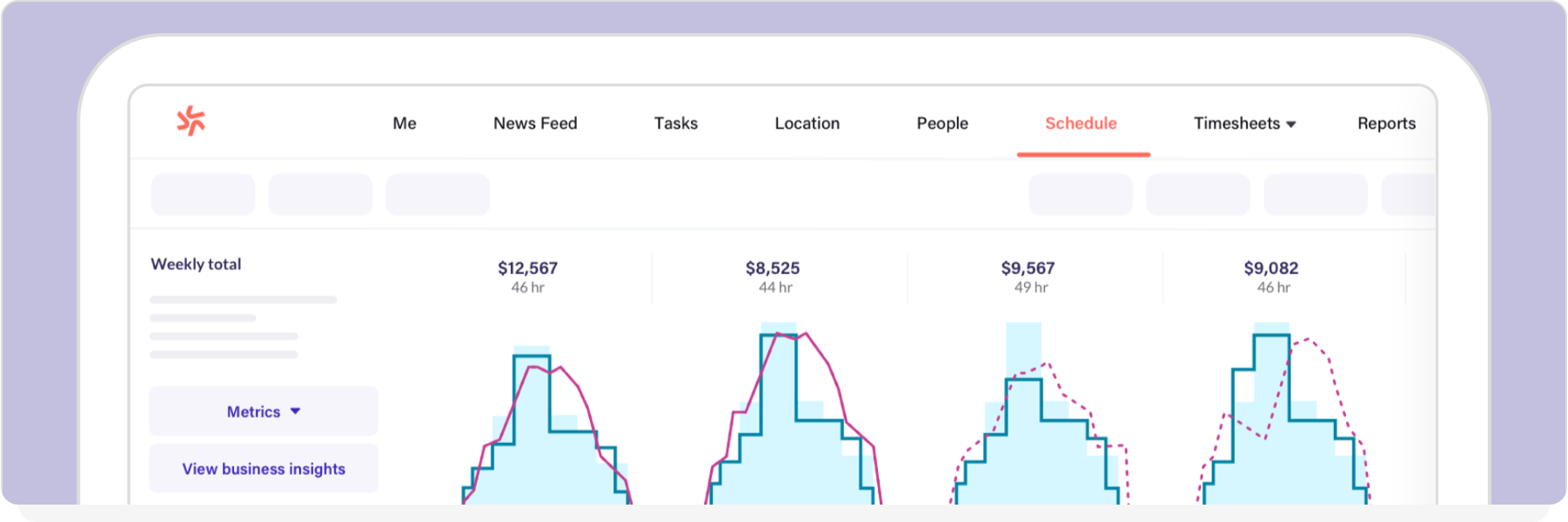Expand the Timesheets dropdown menu
The height and width of the screenshot is (522, 1568).
[x=1244, y=124]
